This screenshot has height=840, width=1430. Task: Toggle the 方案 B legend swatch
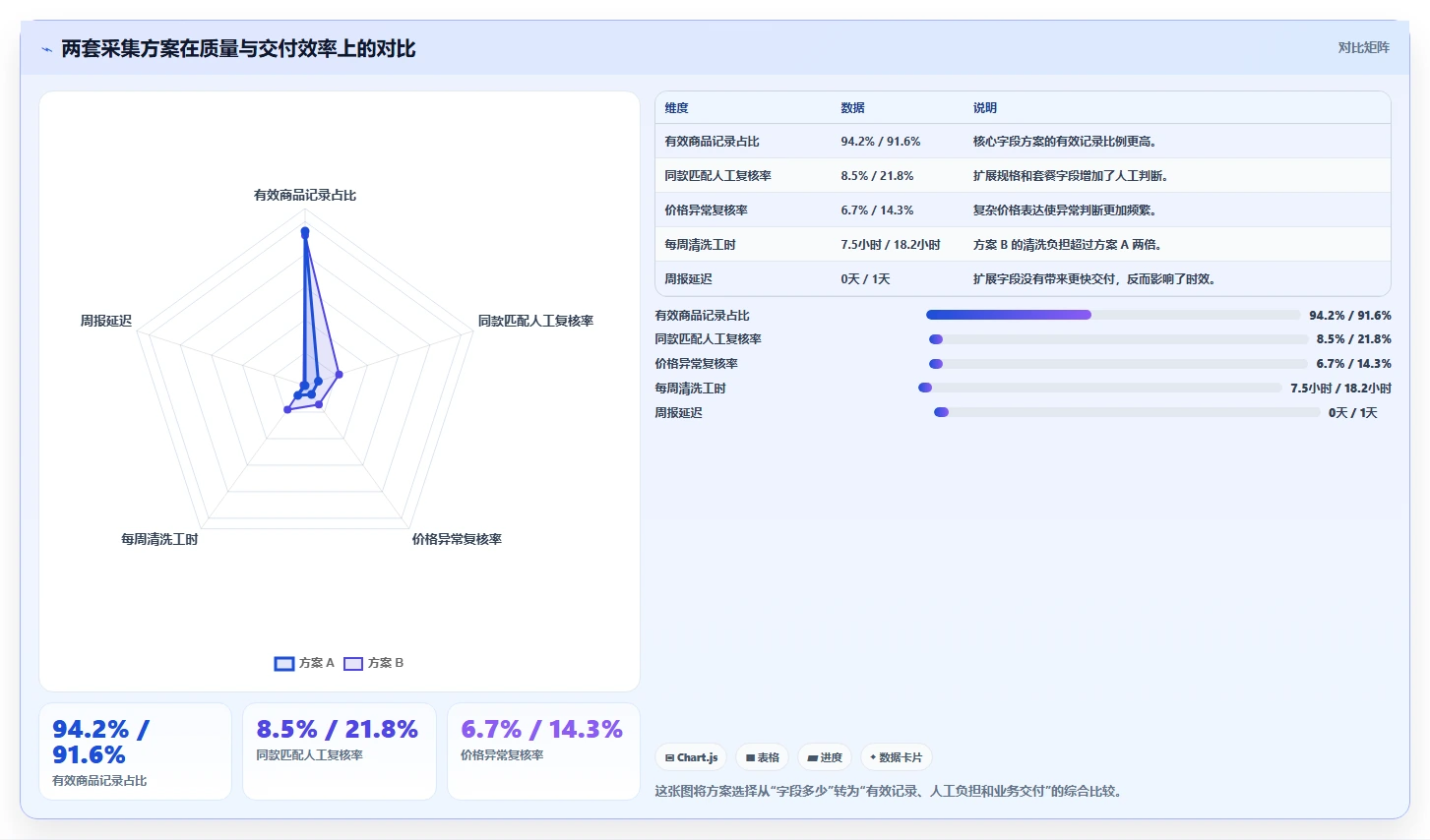click(353, 663)
